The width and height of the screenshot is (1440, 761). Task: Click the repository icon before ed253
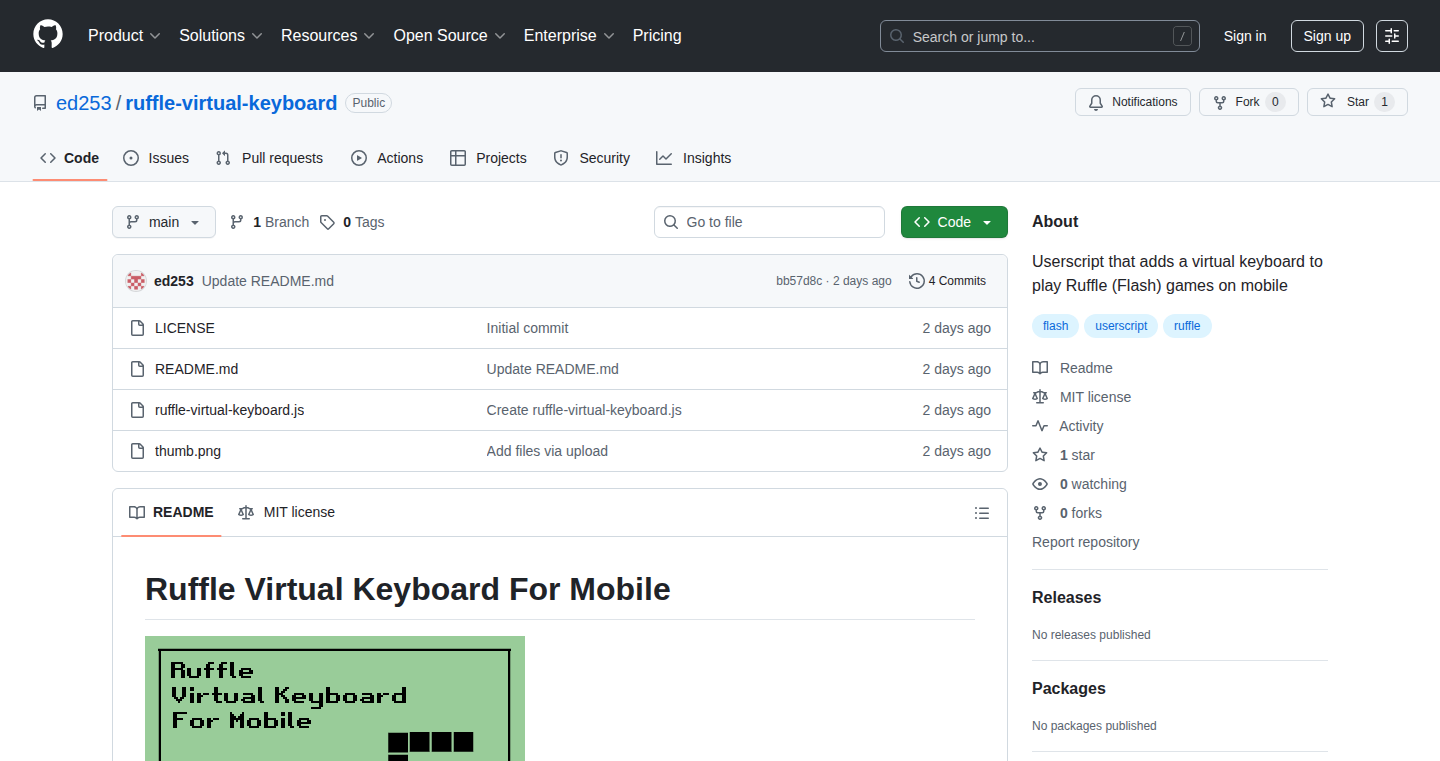[40, 103]
